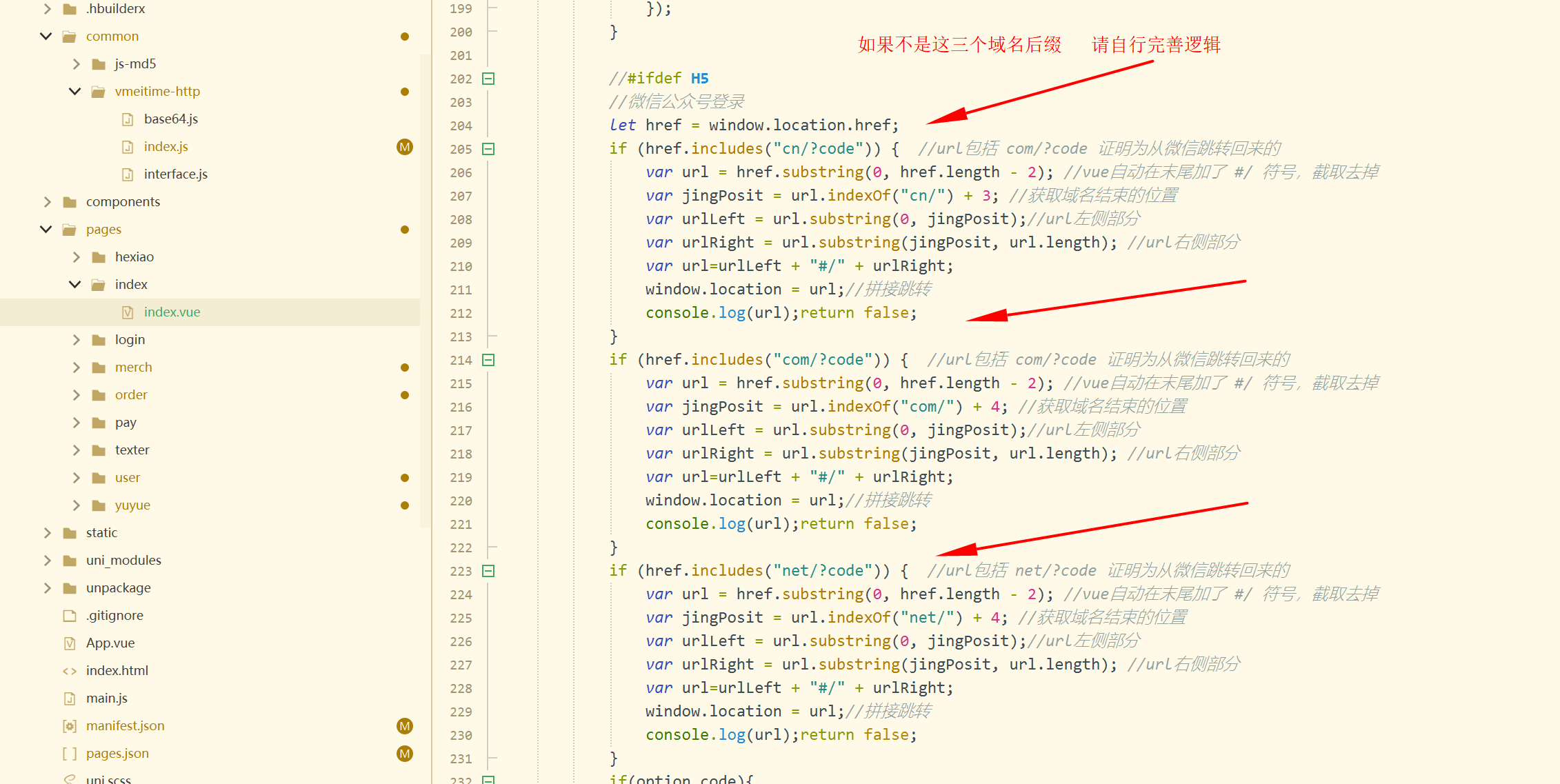
Task: Toggle fold marker at line 223
Action: (x=488, y=571)
